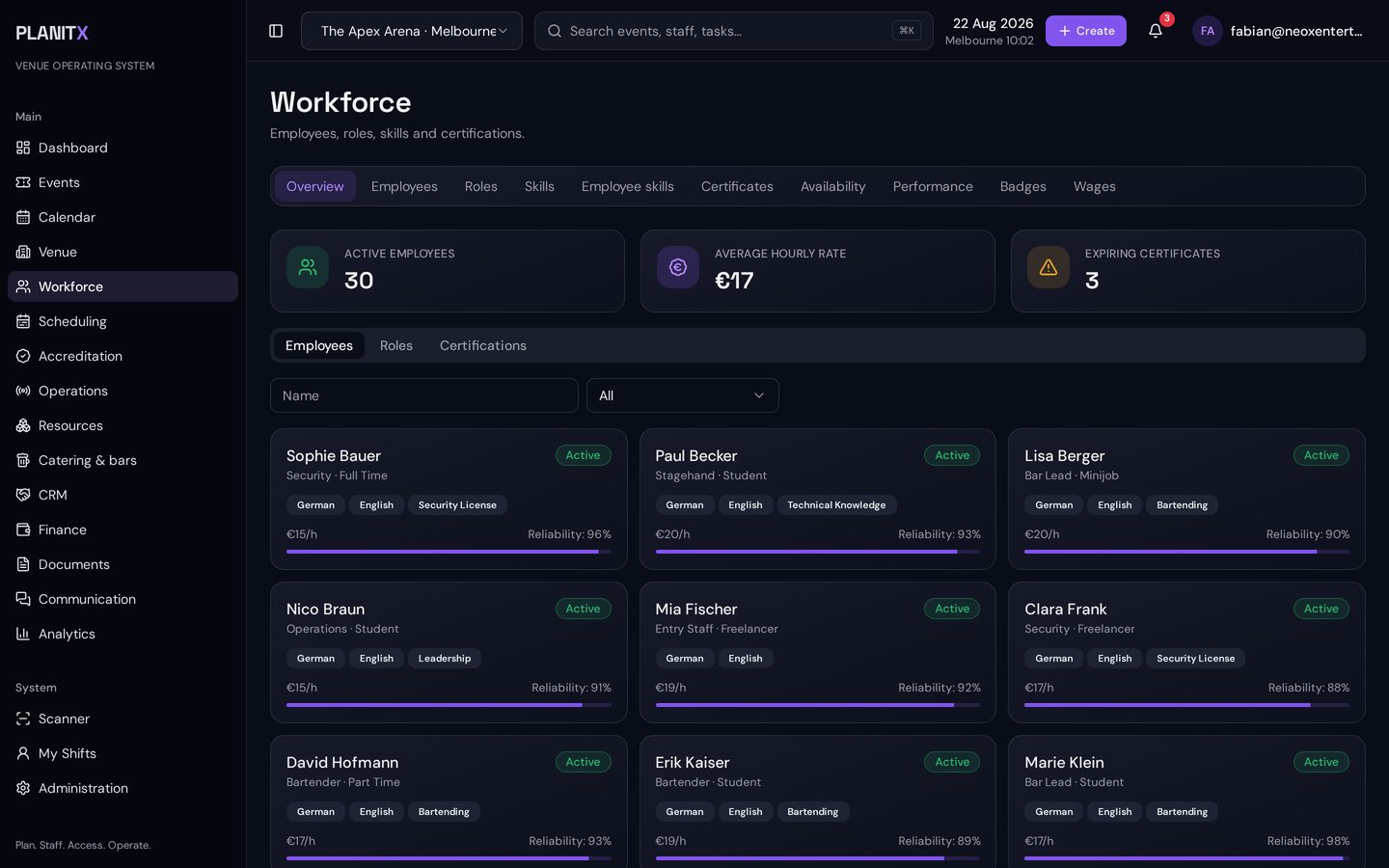Image resolution: width=1389 pixels, height=868 pixels.
Task: Select the lower Employees sub-tab
Action: tap(319, 345)
